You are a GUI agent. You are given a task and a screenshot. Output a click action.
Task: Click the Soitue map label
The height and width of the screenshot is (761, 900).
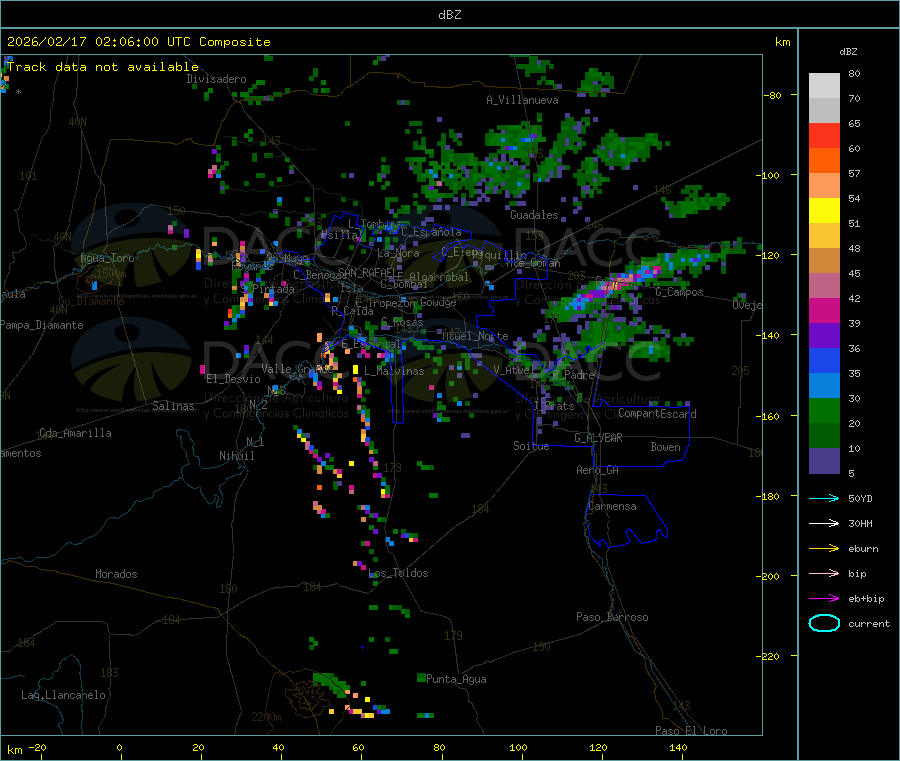tap(531, 446)
